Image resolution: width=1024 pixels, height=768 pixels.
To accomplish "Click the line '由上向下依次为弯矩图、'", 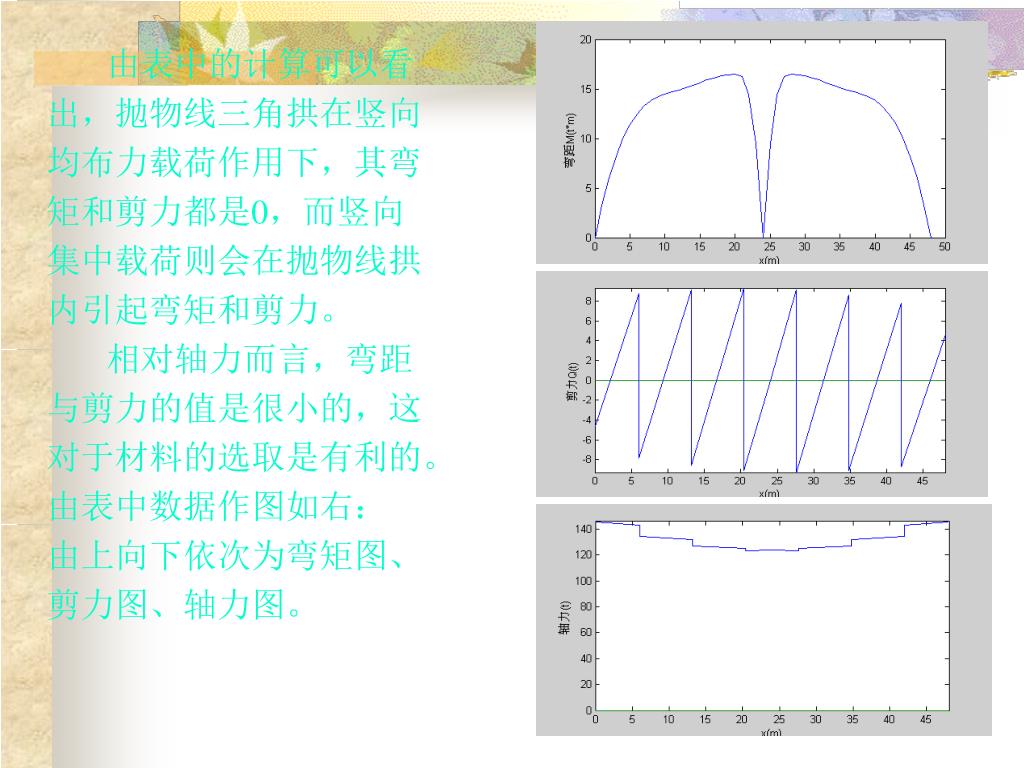I will coord(227,556).
